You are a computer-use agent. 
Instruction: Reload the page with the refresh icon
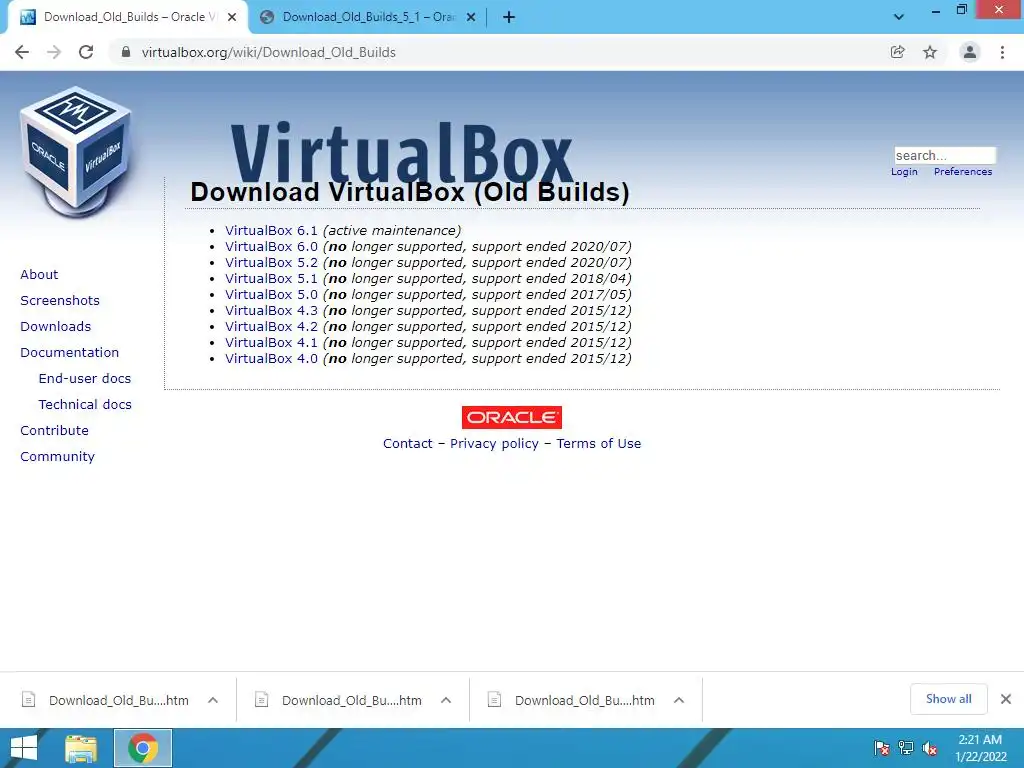(x=86, y=52)
